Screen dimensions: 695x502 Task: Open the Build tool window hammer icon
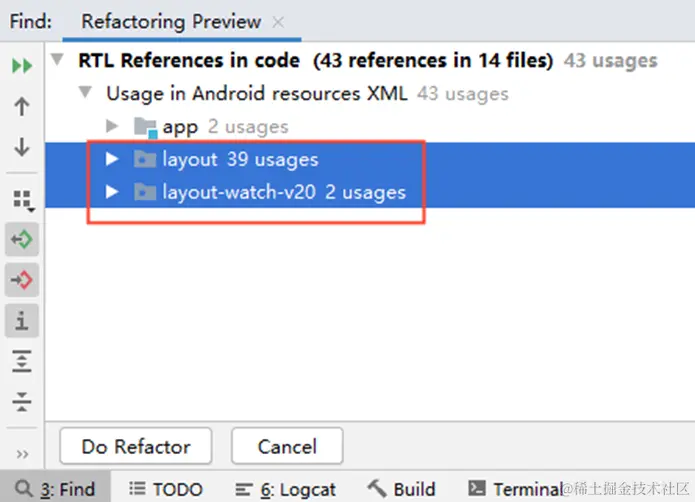(377, 488)
